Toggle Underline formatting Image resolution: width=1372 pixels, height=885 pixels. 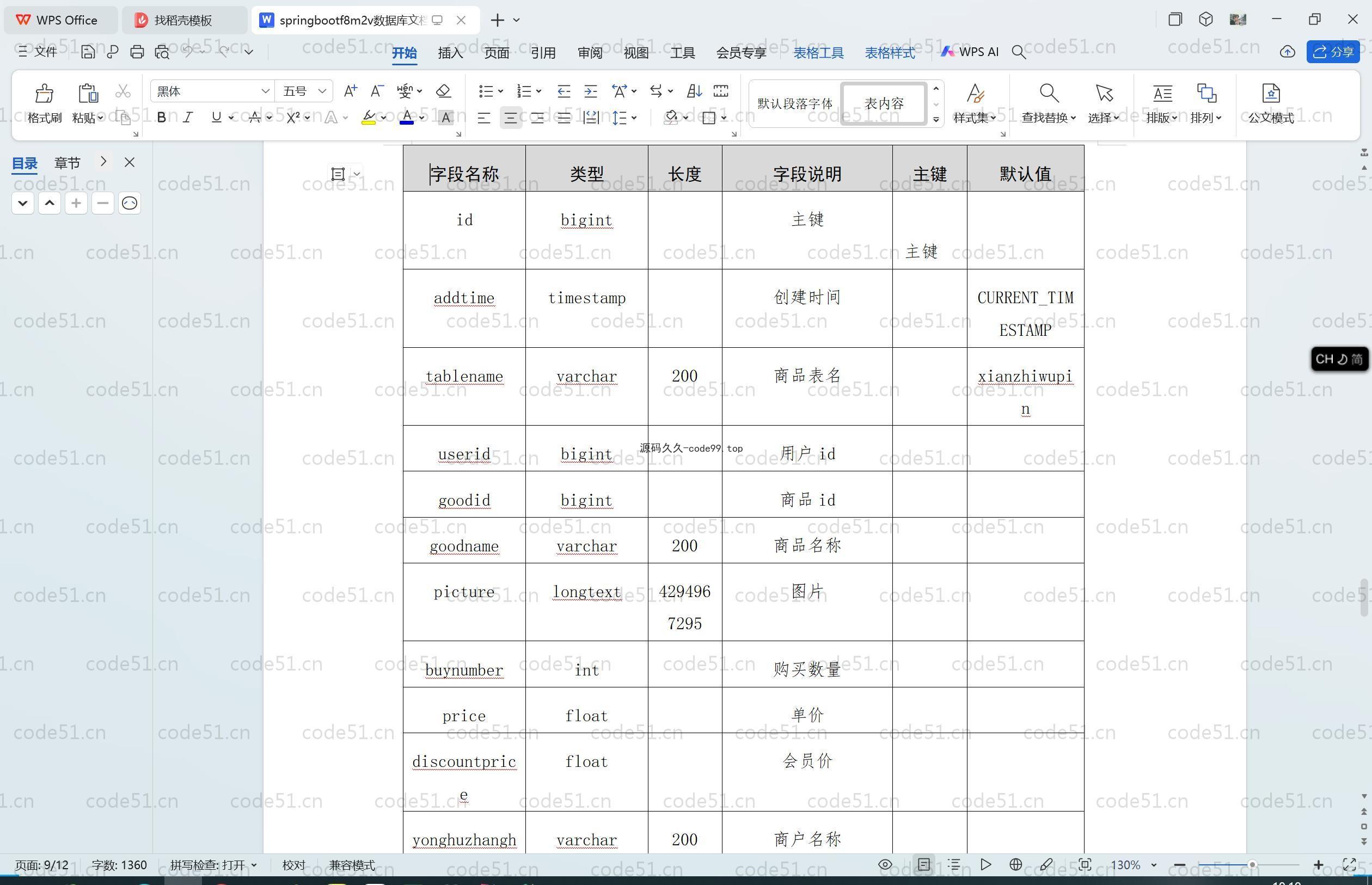216,118
